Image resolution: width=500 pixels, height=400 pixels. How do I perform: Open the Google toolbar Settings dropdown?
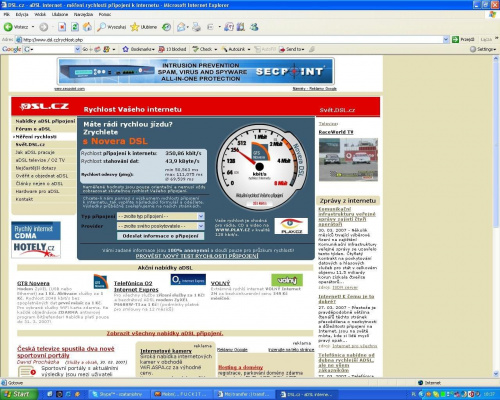point(483,49)
